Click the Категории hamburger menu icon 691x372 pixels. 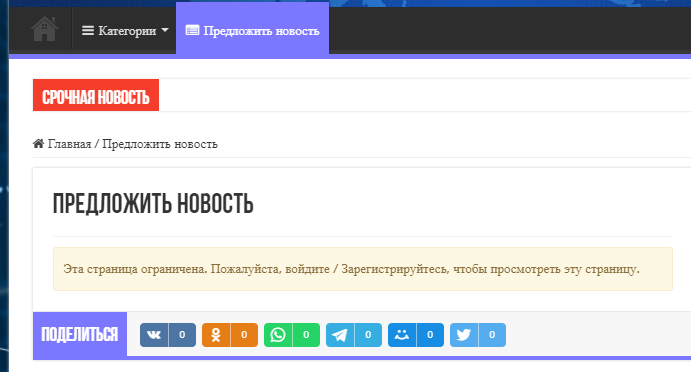click(x=88, y=30)
